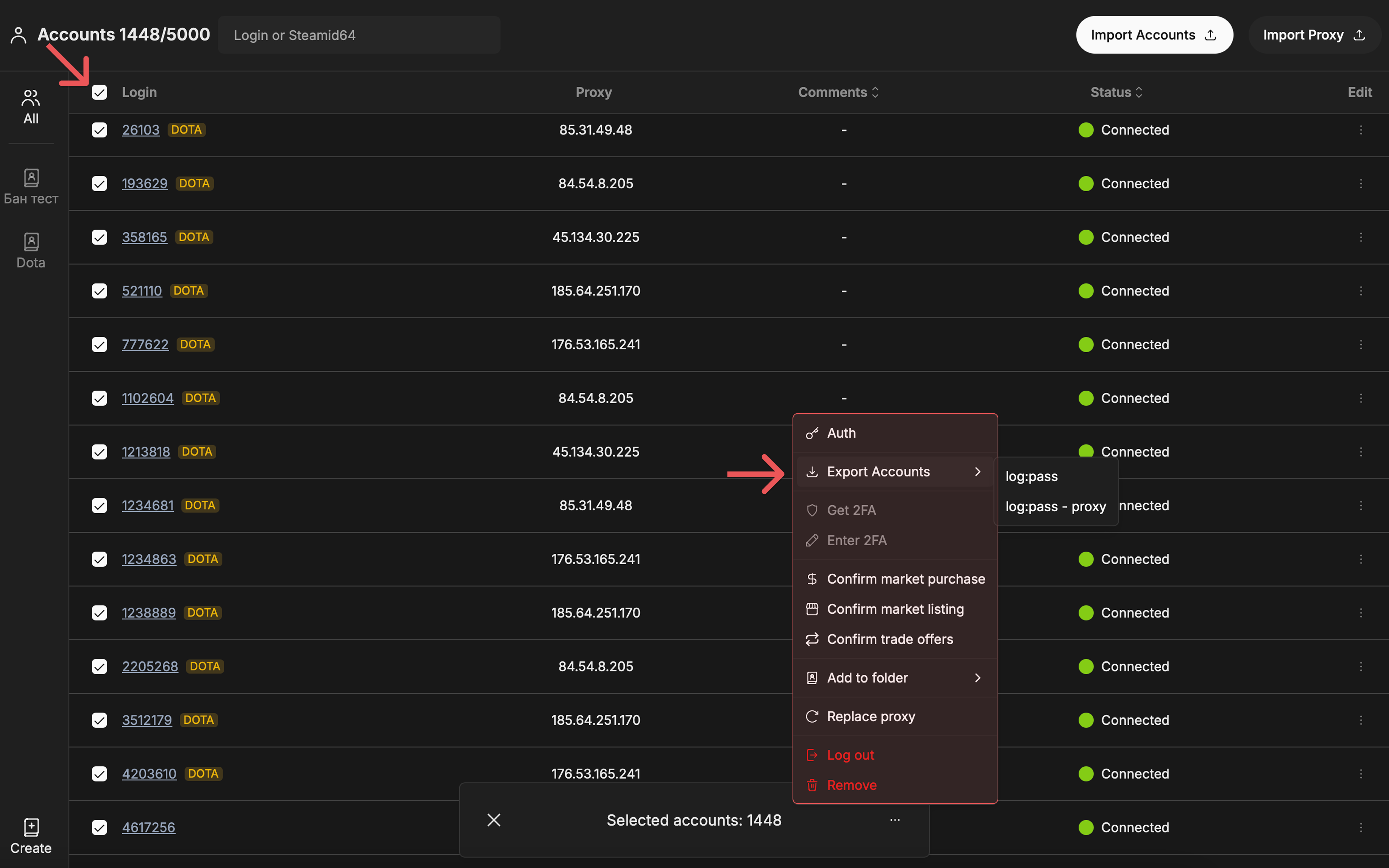
Task: Close the selected accounts bar
Action: coord(494,820)
